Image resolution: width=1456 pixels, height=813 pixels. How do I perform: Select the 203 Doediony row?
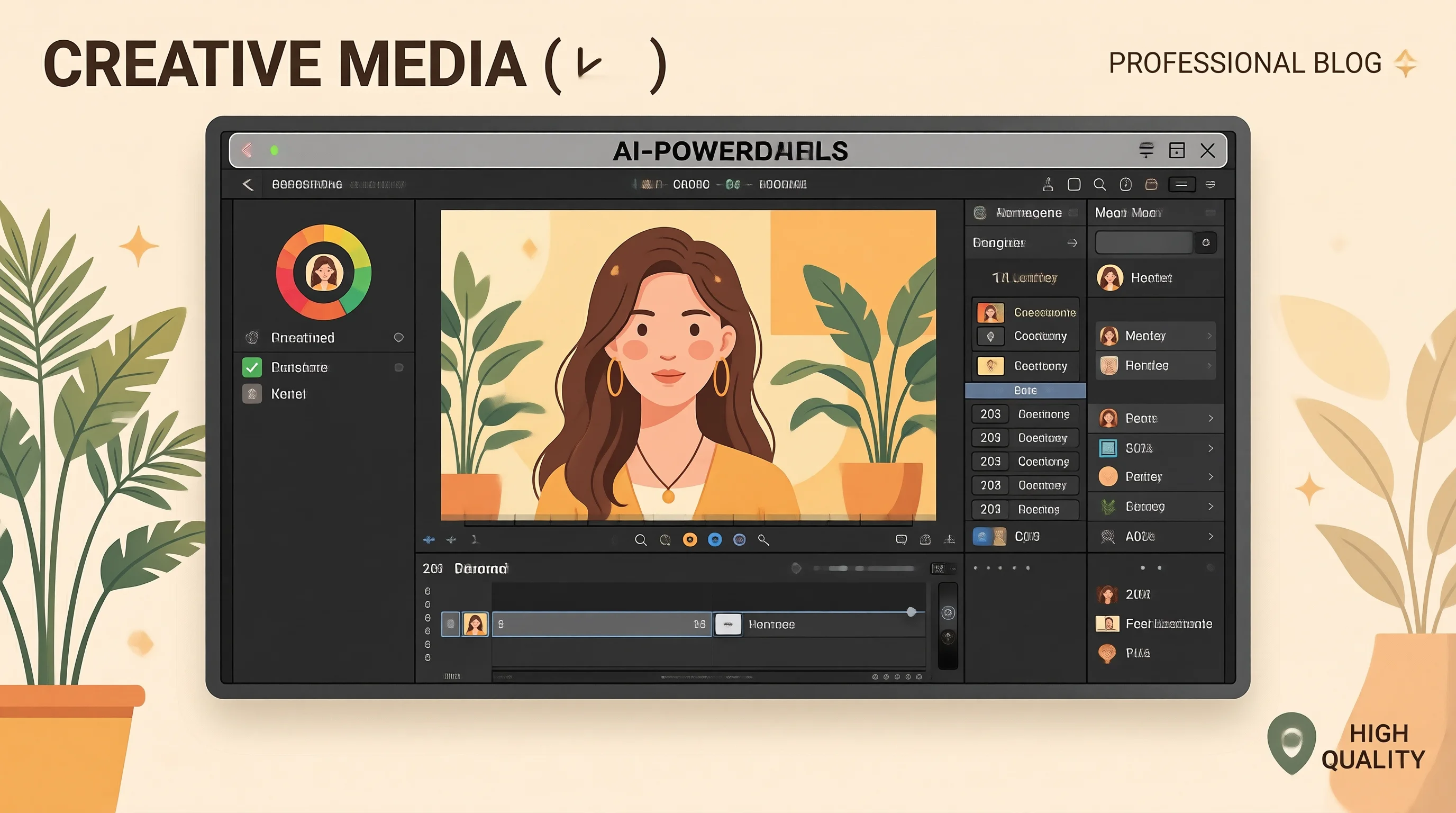pos(1025,438)
